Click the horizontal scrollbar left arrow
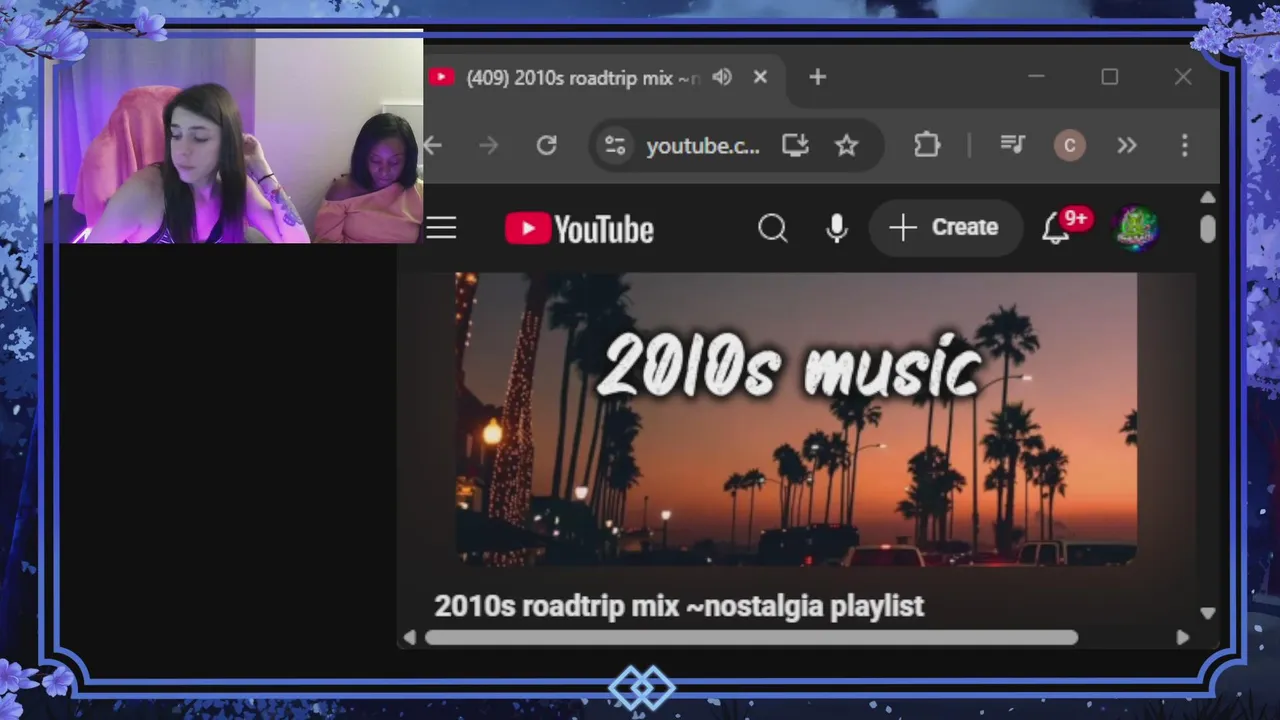 pos(409,637)
